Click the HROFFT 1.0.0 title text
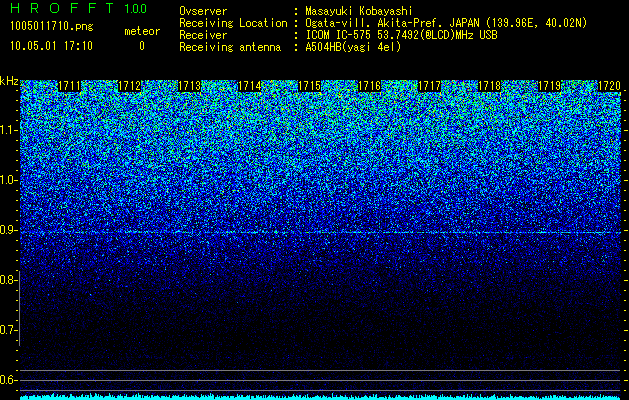This screenshot has height=400, width=629. (79, 8)
